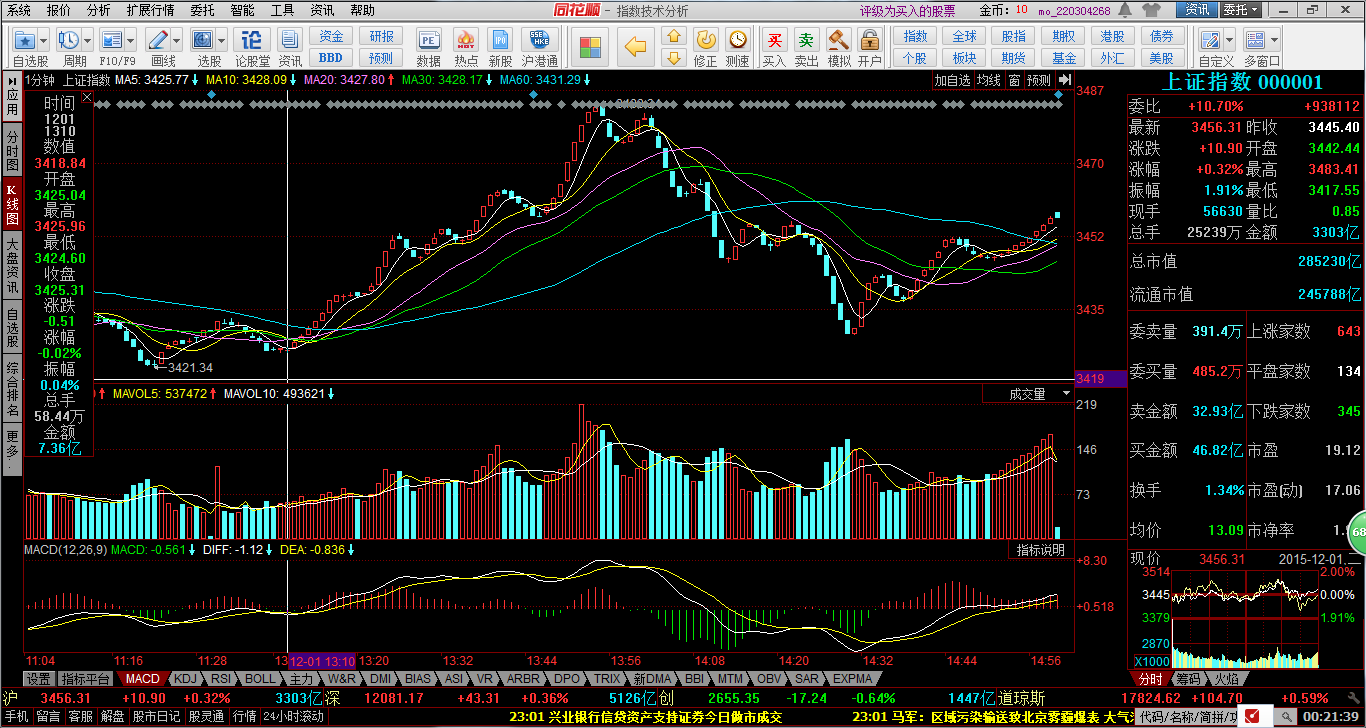The width and height of the screenshot is (1366, 728).
Task: Open the 智能 menu
Action: point(242,9)
